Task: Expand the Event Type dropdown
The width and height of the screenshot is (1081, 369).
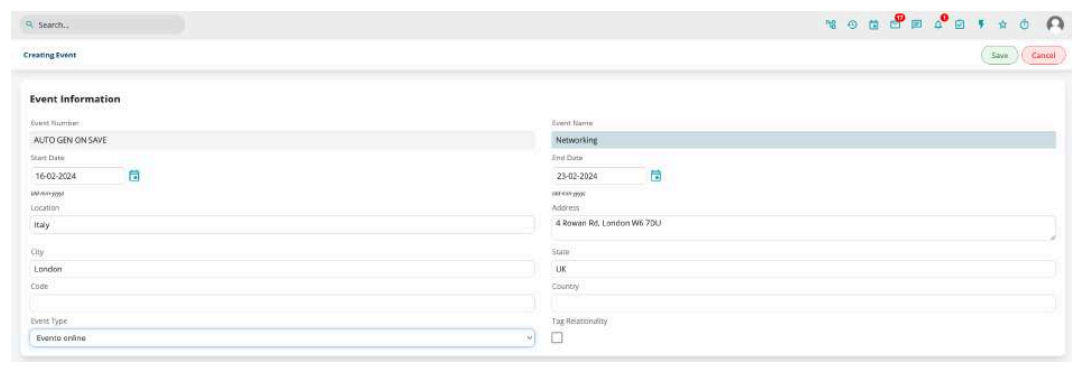Action: click(282, 338)
